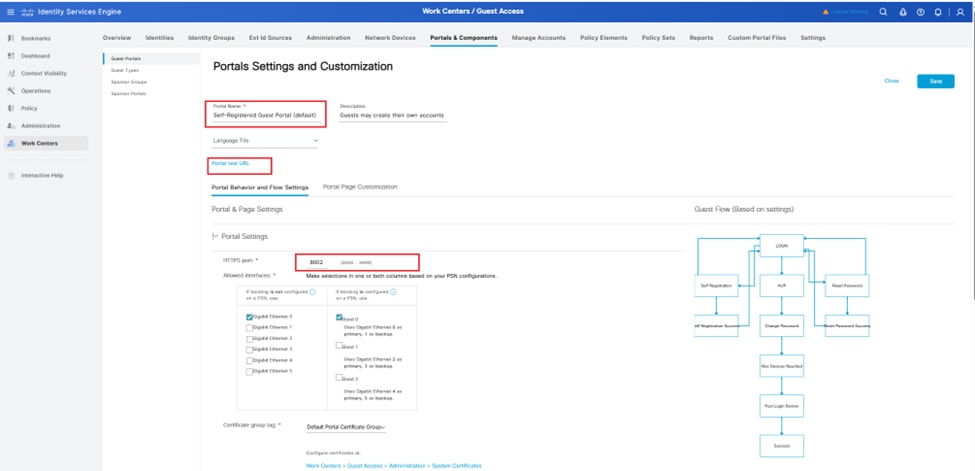Screen dimensions: 975x471
Task: Open the Overview tab
Action: (x=116, y=38)
